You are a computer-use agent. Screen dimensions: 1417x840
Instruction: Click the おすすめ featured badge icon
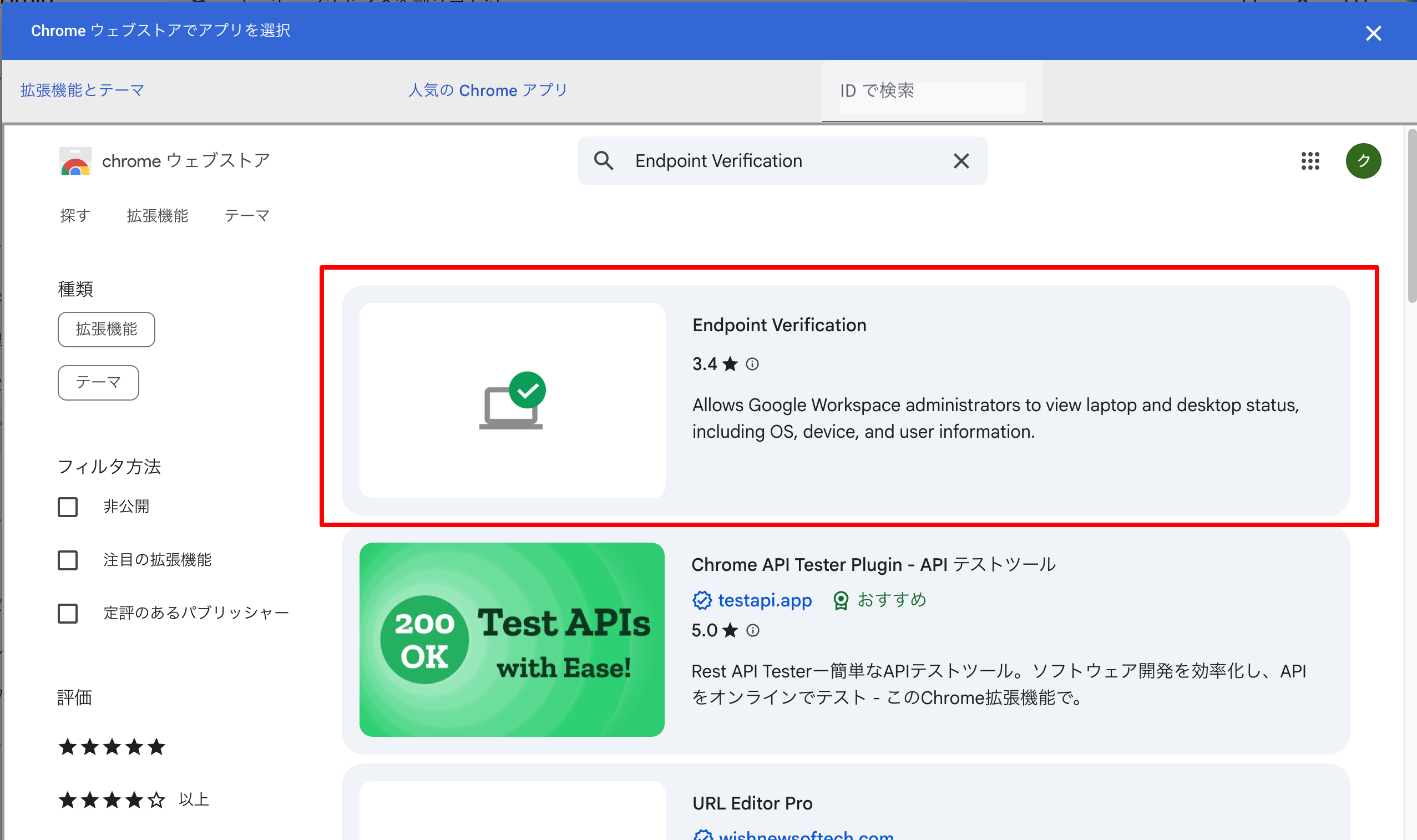pyautogui.click(x=841, y=600)
